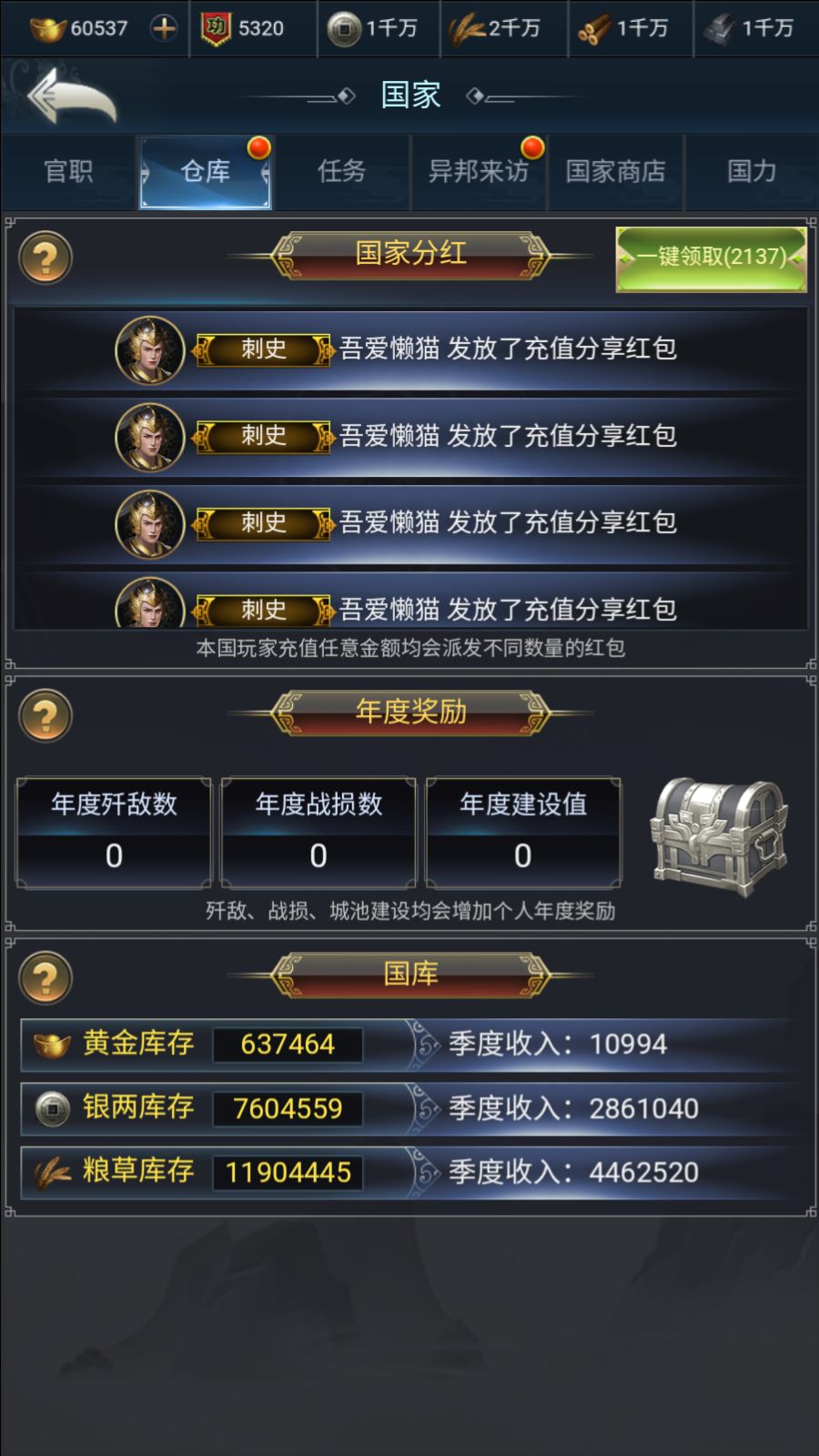This screenshot has height=1456, width=819.
Task: Add gold with the plus icon
Action: coord(164,28)
